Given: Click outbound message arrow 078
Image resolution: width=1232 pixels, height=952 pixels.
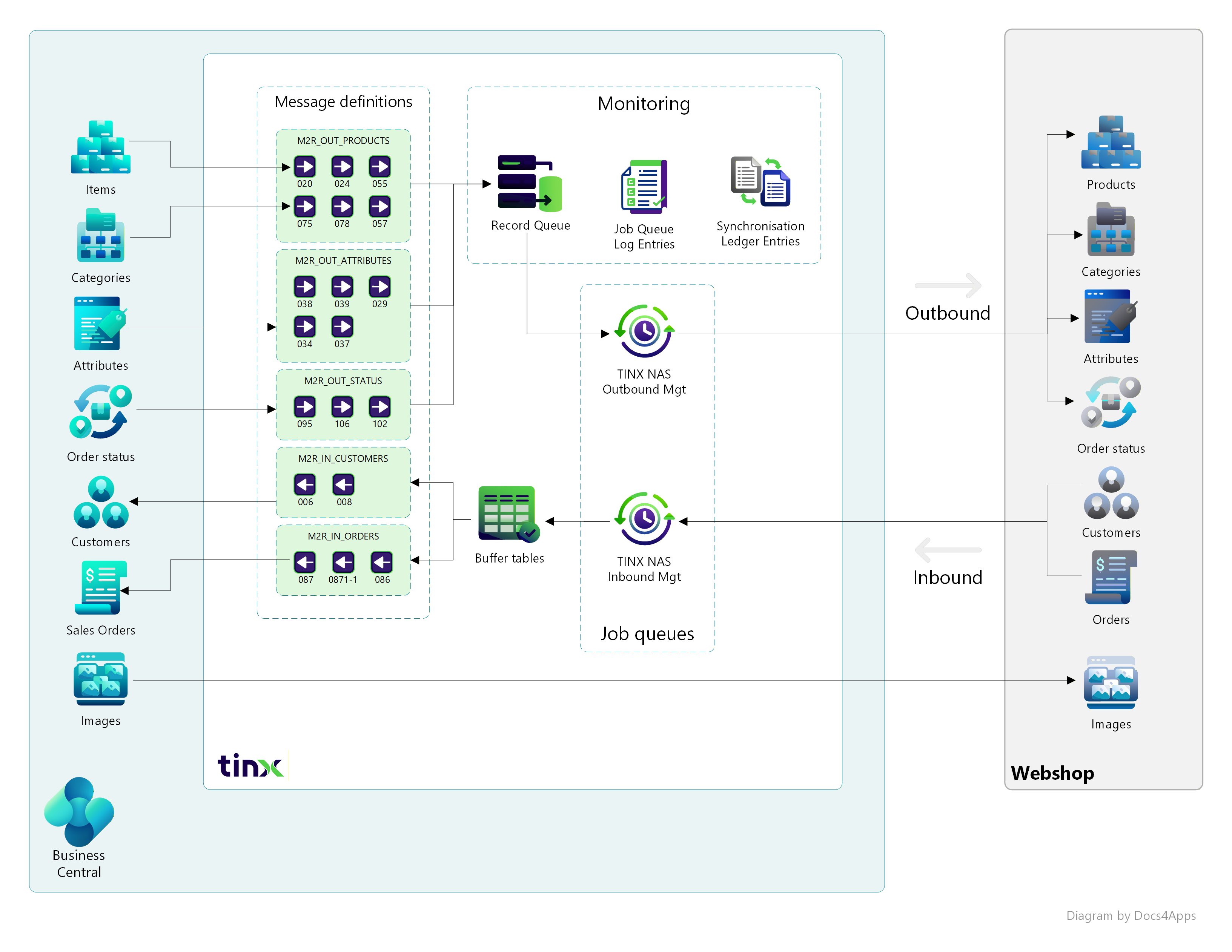Looking at the screenshot, I should pyautogui.click(x=342, y=206).
